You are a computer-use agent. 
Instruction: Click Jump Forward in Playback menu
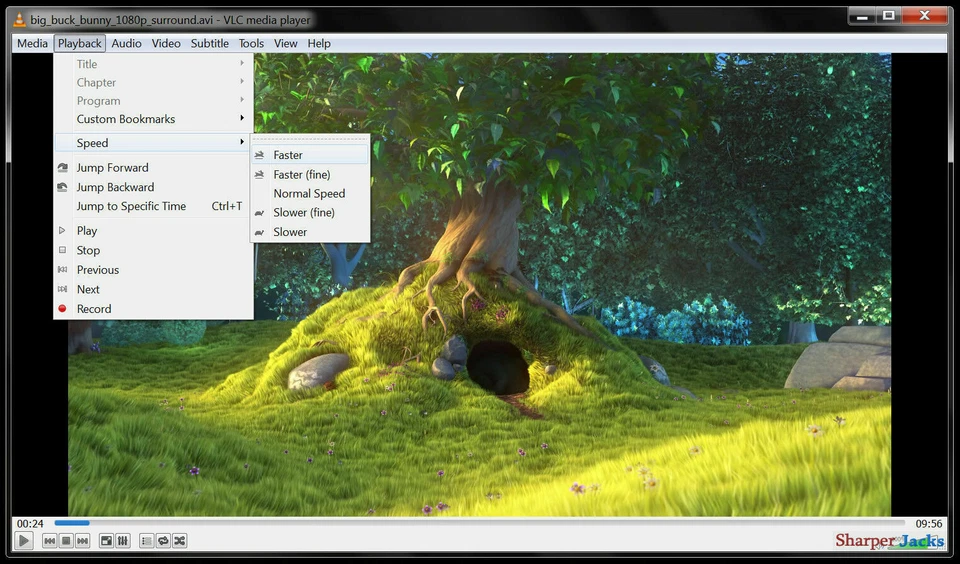point(154,168)
